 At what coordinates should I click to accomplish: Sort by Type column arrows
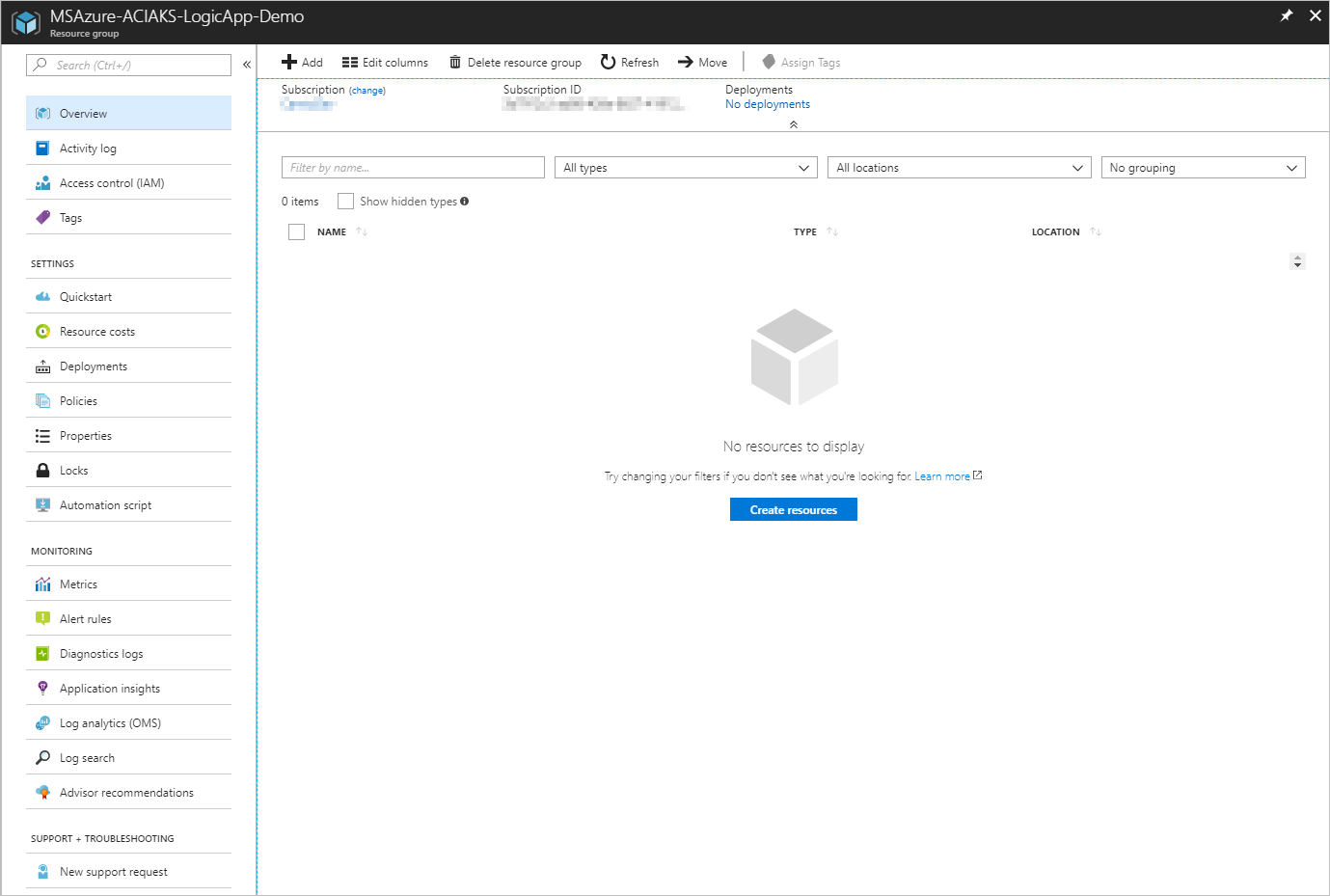[832, 231]
